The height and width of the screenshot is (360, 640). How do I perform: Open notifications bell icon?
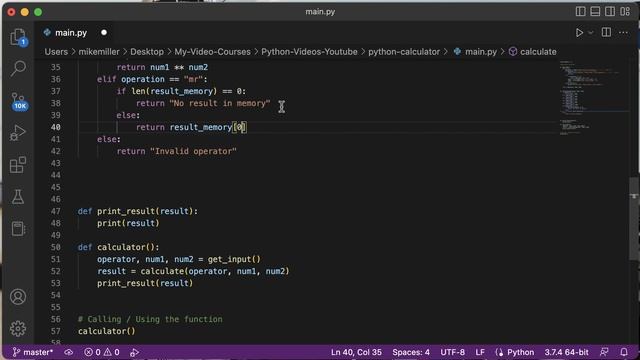[624, 352]
